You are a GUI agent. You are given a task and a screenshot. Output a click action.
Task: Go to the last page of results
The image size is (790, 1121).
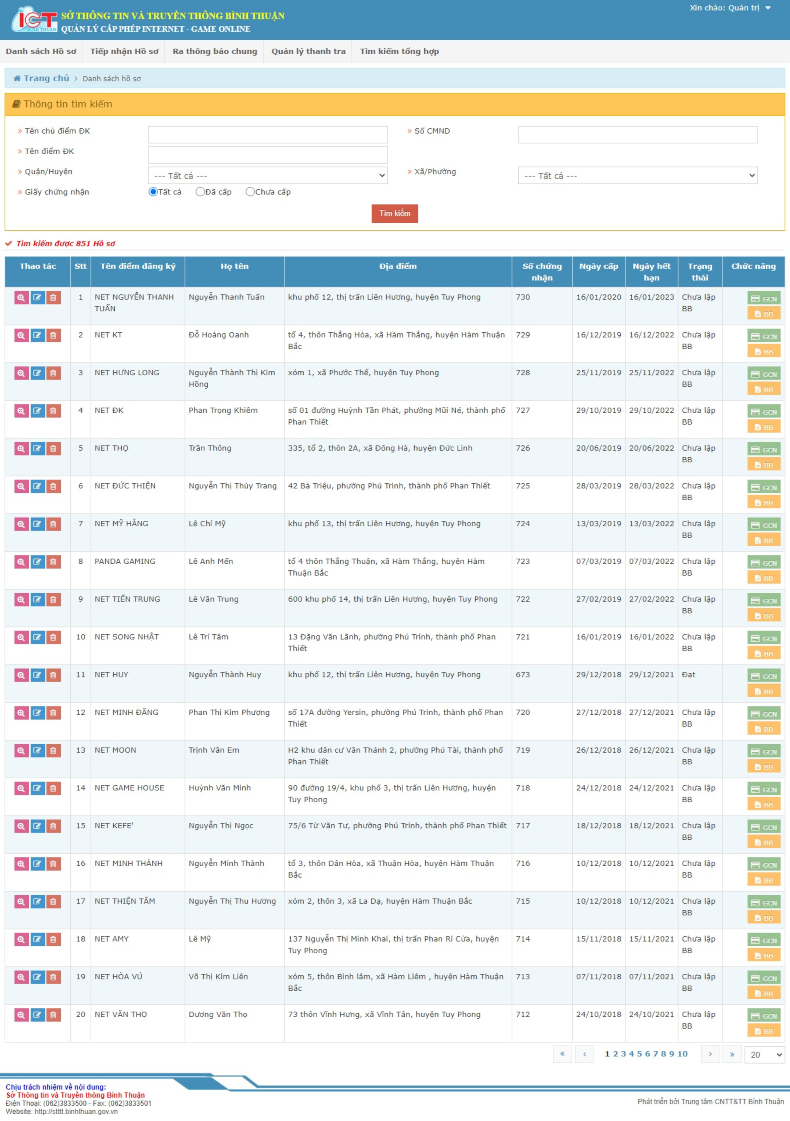[x=732, y=1054]
